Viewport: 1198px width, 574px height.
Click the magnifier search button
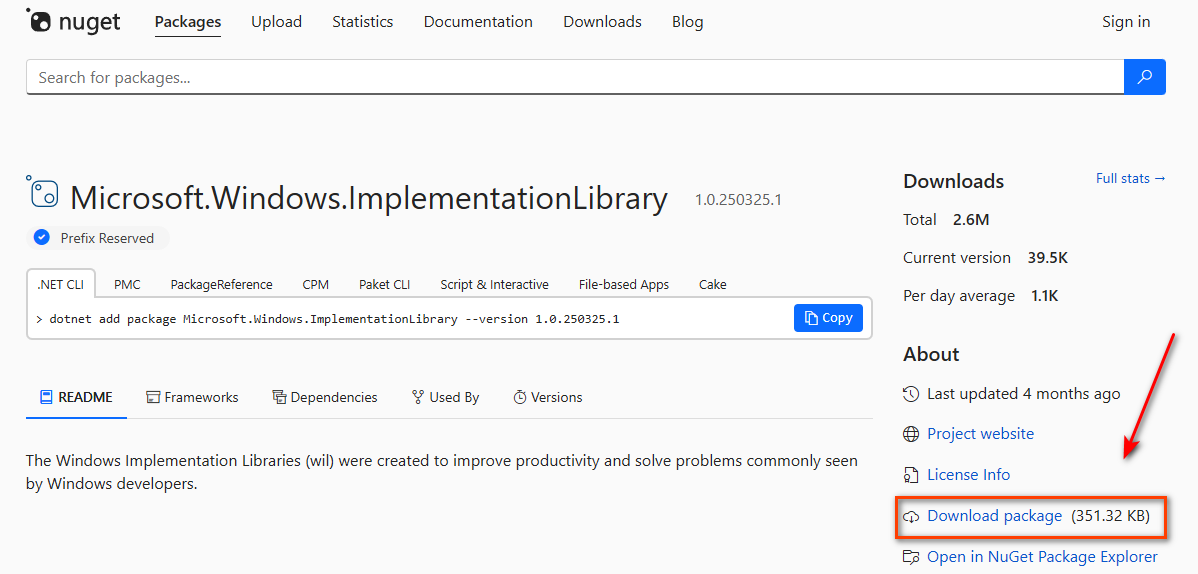pyautogui.click(x=1145, y=76)
